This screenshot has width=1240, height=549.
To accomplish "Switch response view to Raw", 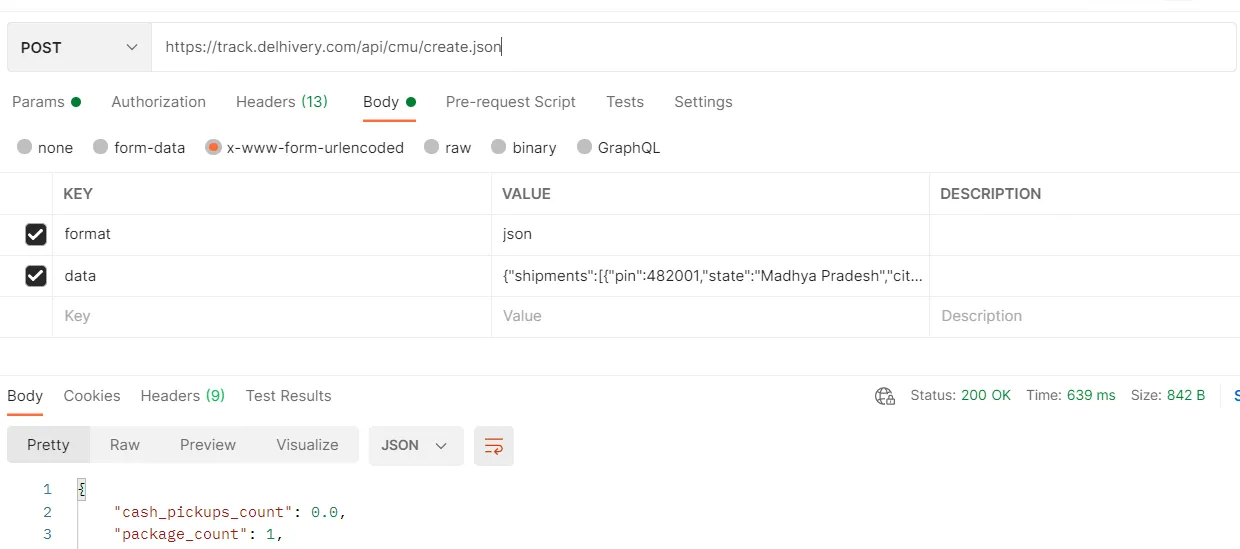I will pyautogui.click(x=125, y=445).
